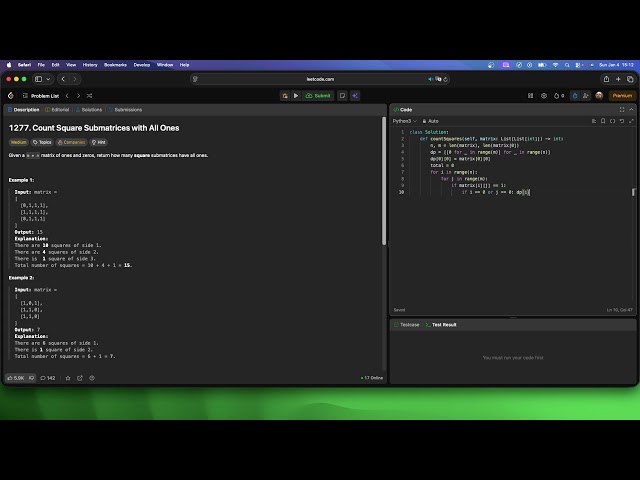Expand the Hint tag
640x480 pixels.
coord(99,142)
